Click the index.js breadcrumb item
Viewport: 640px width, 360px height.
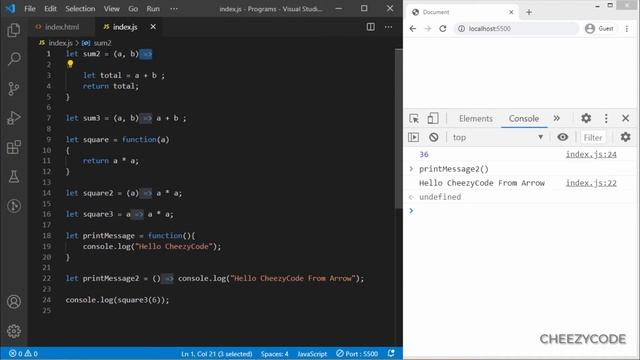(x=56, y=43)
